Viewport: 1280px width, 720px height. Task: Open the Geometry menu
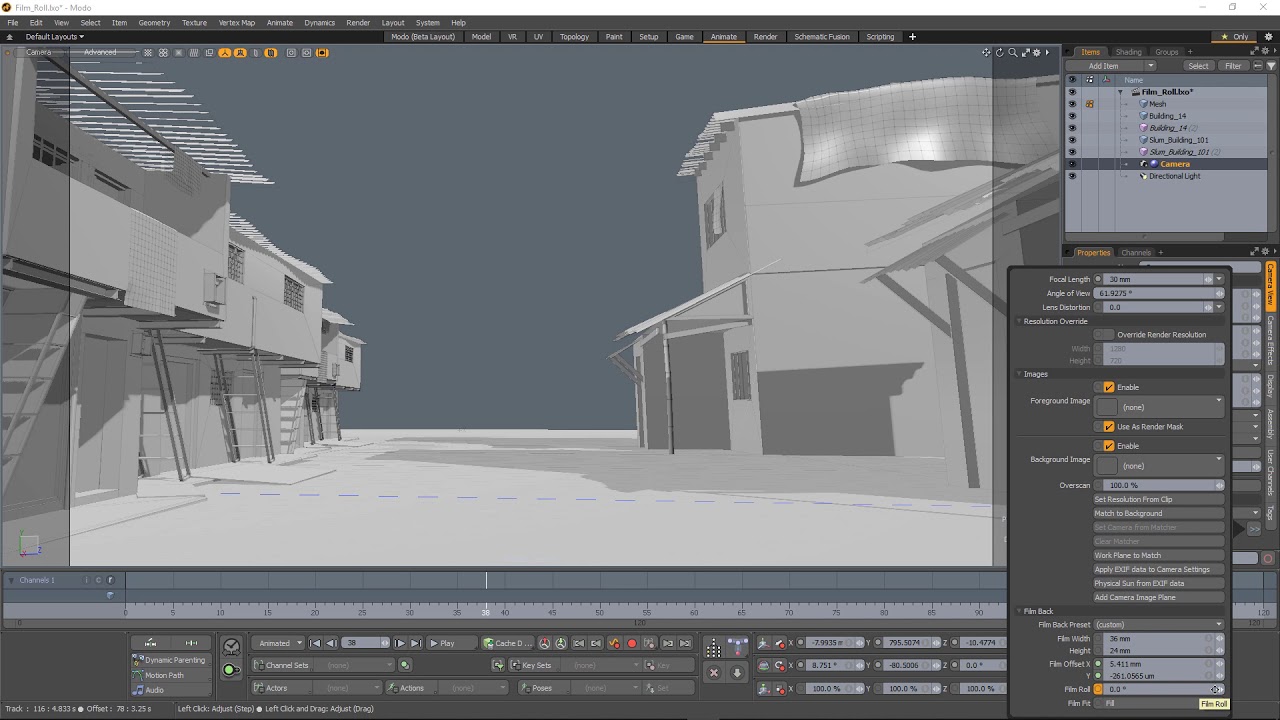[x=154, y=22]
